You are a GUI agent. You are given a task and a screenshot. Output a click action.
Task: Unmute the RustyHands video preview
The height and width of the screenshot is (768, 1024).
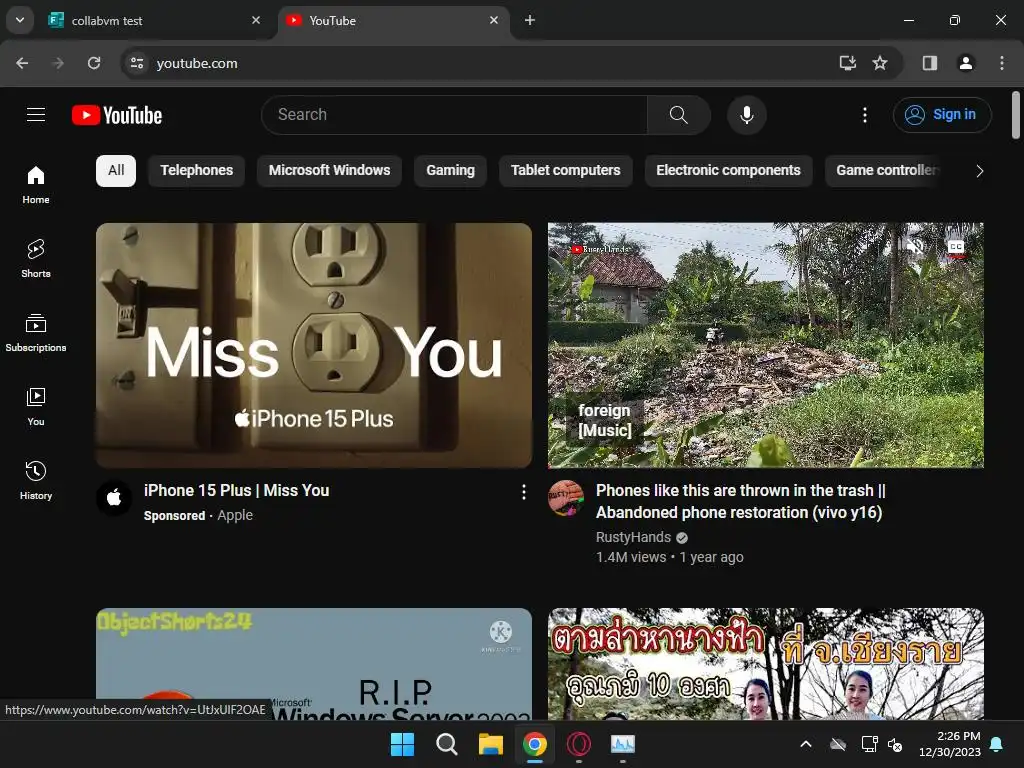pyautogui.click(x=916, y=246)
